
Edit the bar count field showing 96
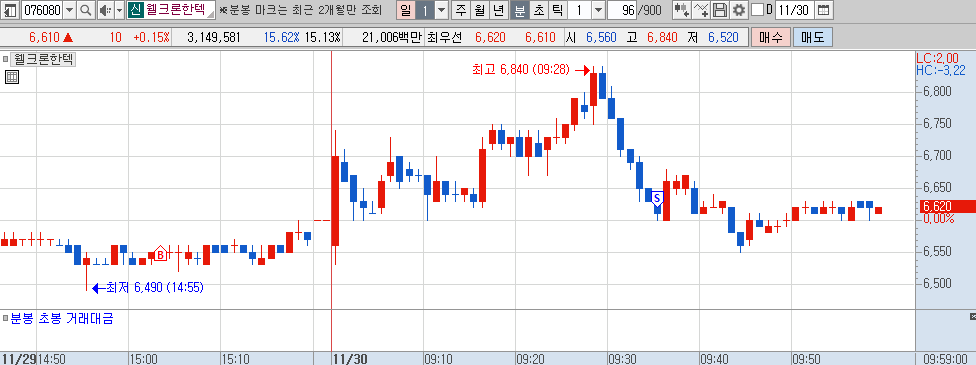pyautogui.click(x=622, y=10)
